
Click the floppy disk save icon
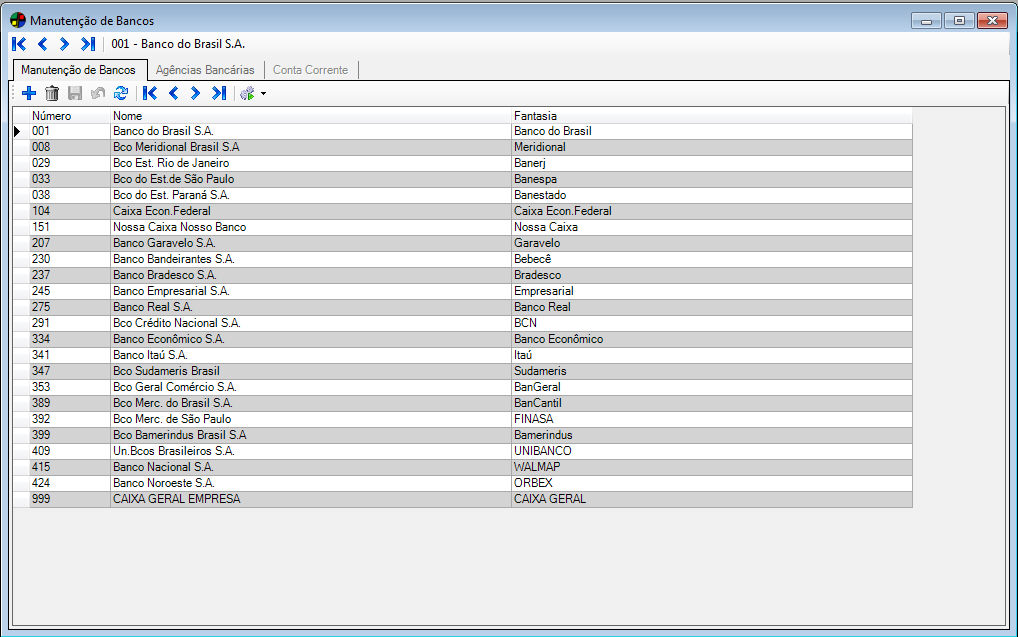pyautogui.click(x=75, y=93)
